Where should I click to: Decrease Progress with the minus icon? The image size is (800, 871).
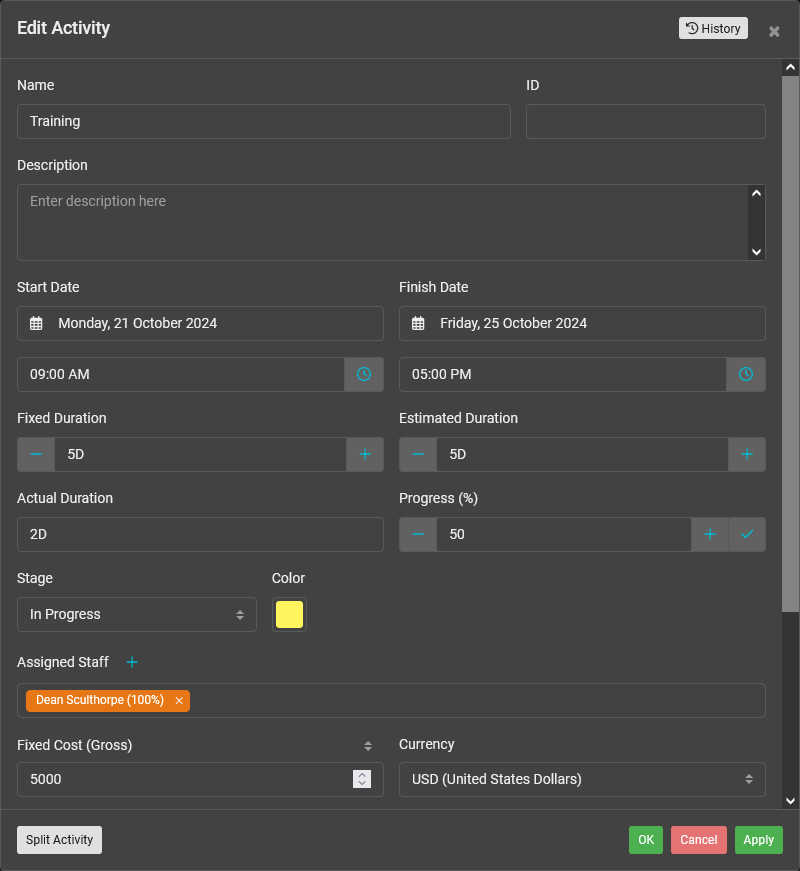point(418,534)
